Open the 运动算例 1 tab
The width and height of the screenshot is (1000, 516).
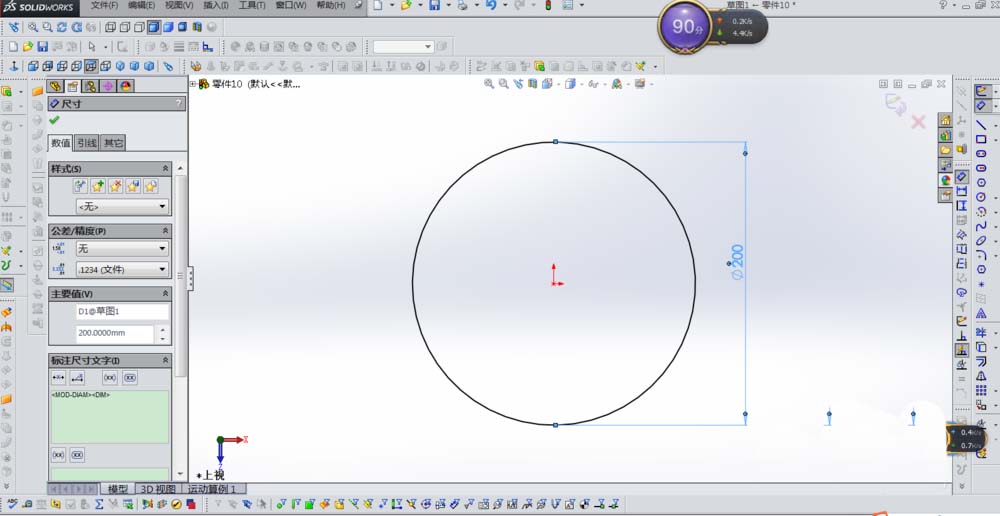tap(212, 489)
